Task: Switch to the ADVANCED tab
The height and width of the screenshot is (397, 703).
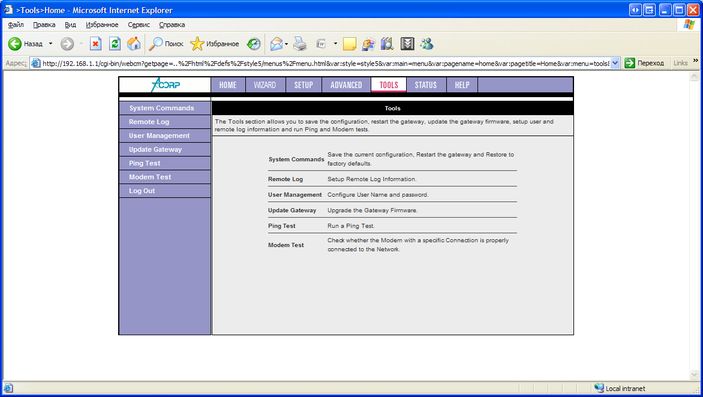Action: coord(346,85)
